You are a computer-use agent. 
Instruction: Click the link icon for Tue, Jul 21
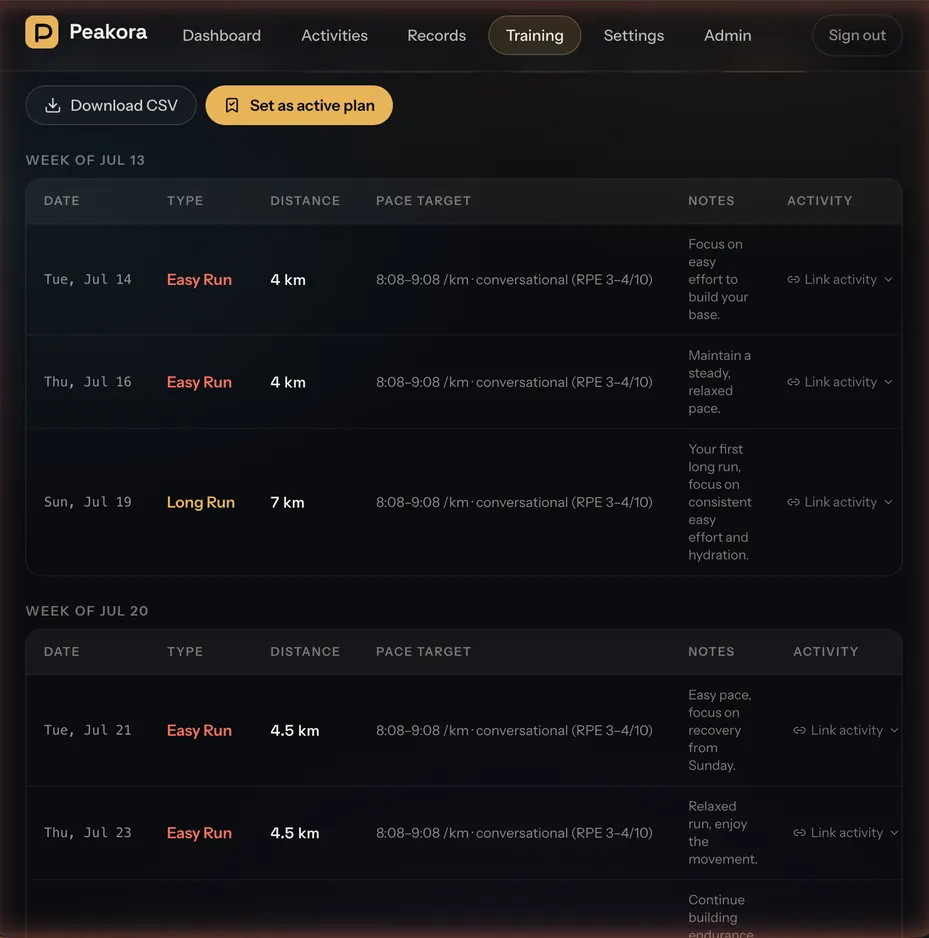click(x=799, y=730)
